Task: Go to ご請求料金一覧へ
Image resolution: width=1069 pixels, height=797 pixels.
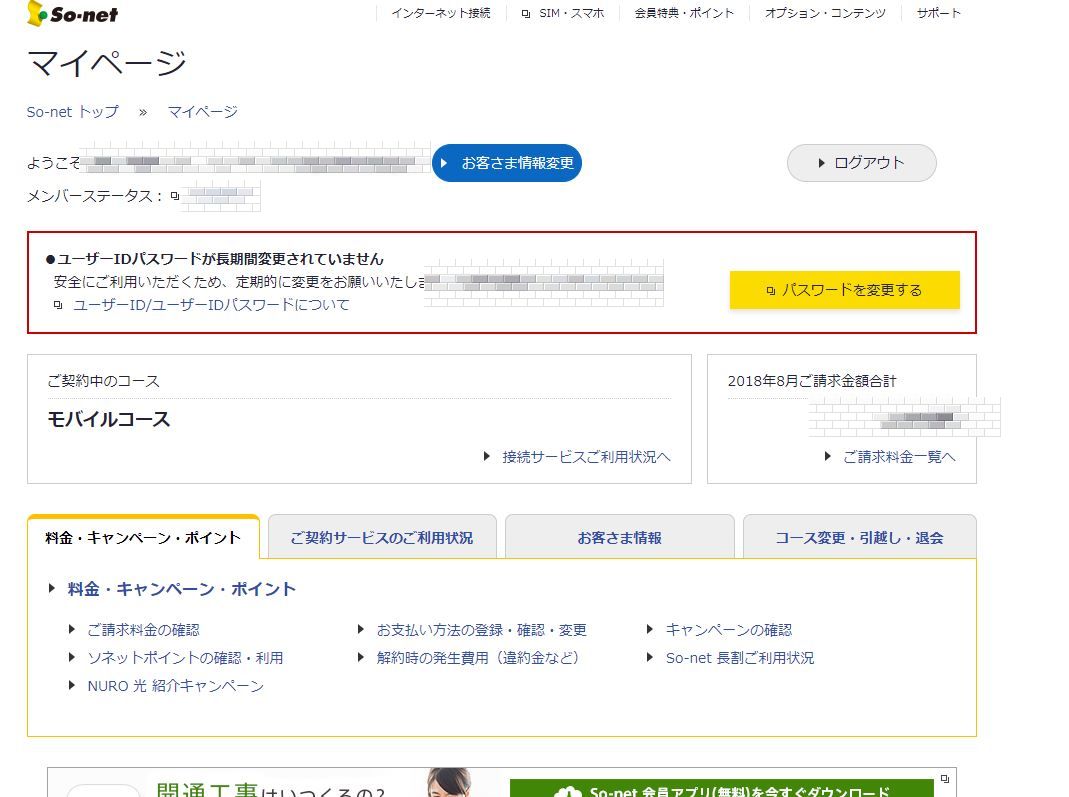Action: [x=899, y=457]
